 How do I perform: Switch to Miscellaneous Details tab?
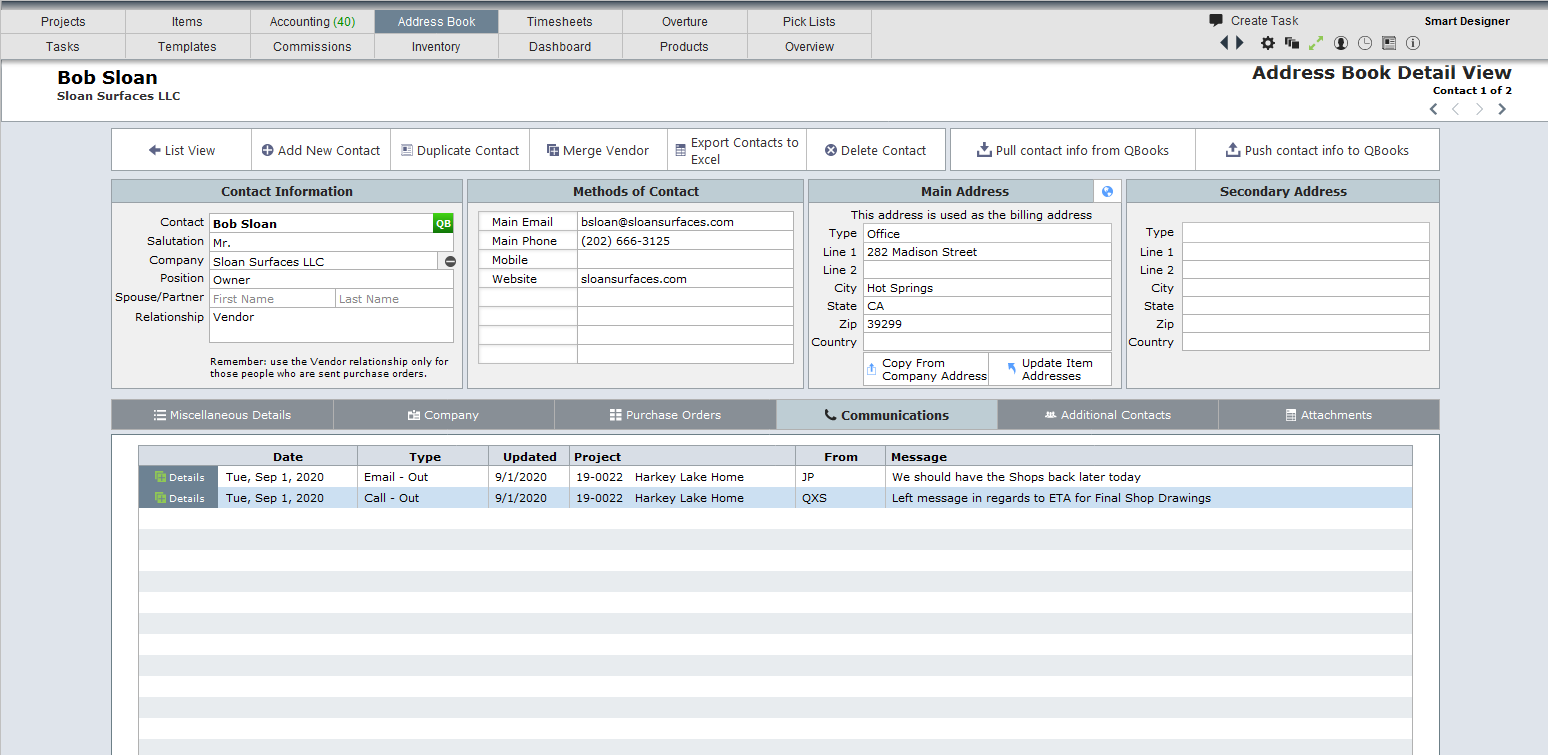coord(222,415)
